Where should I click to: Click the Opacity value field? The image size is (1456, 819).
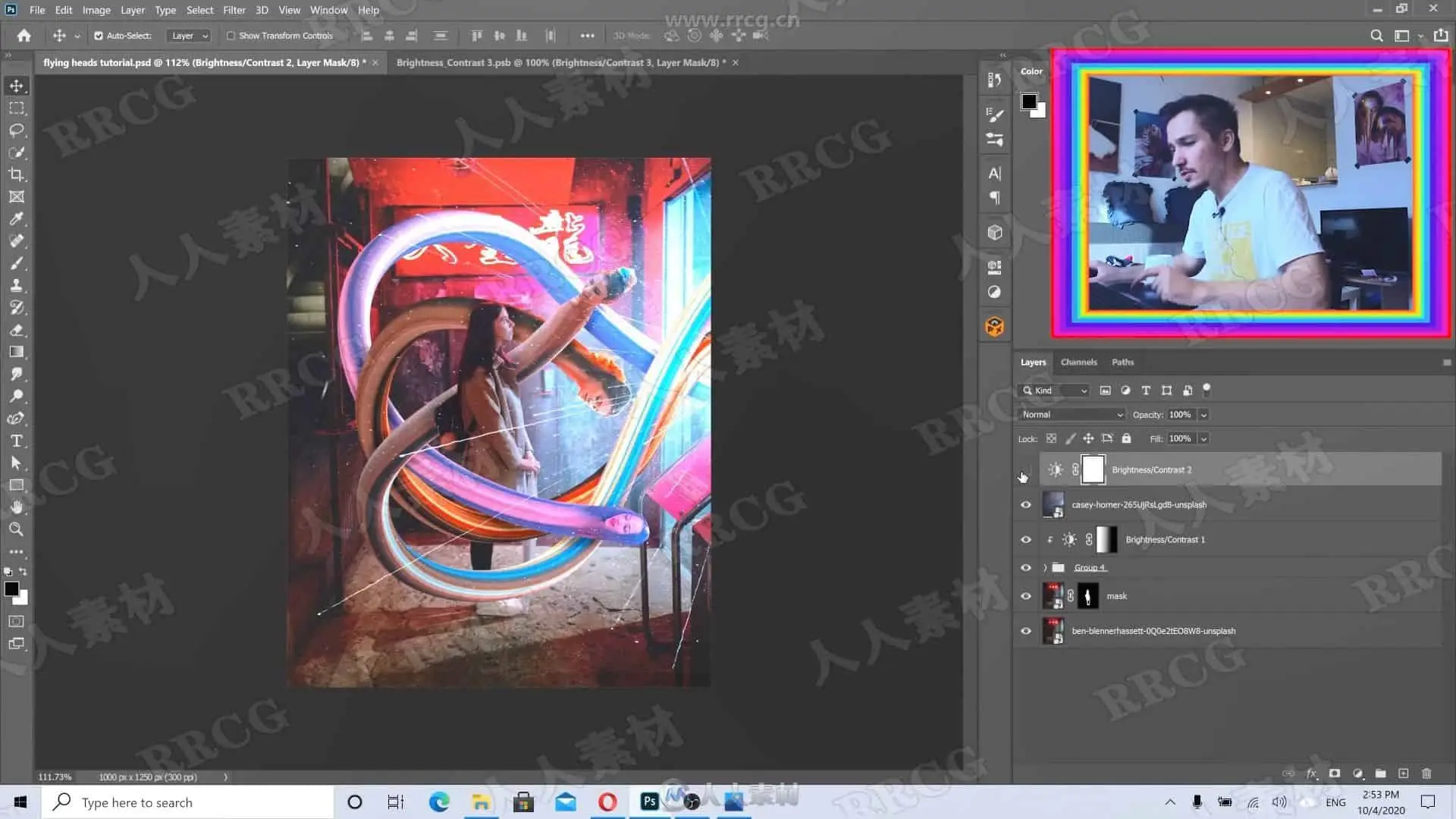(x=1181, y=415)
